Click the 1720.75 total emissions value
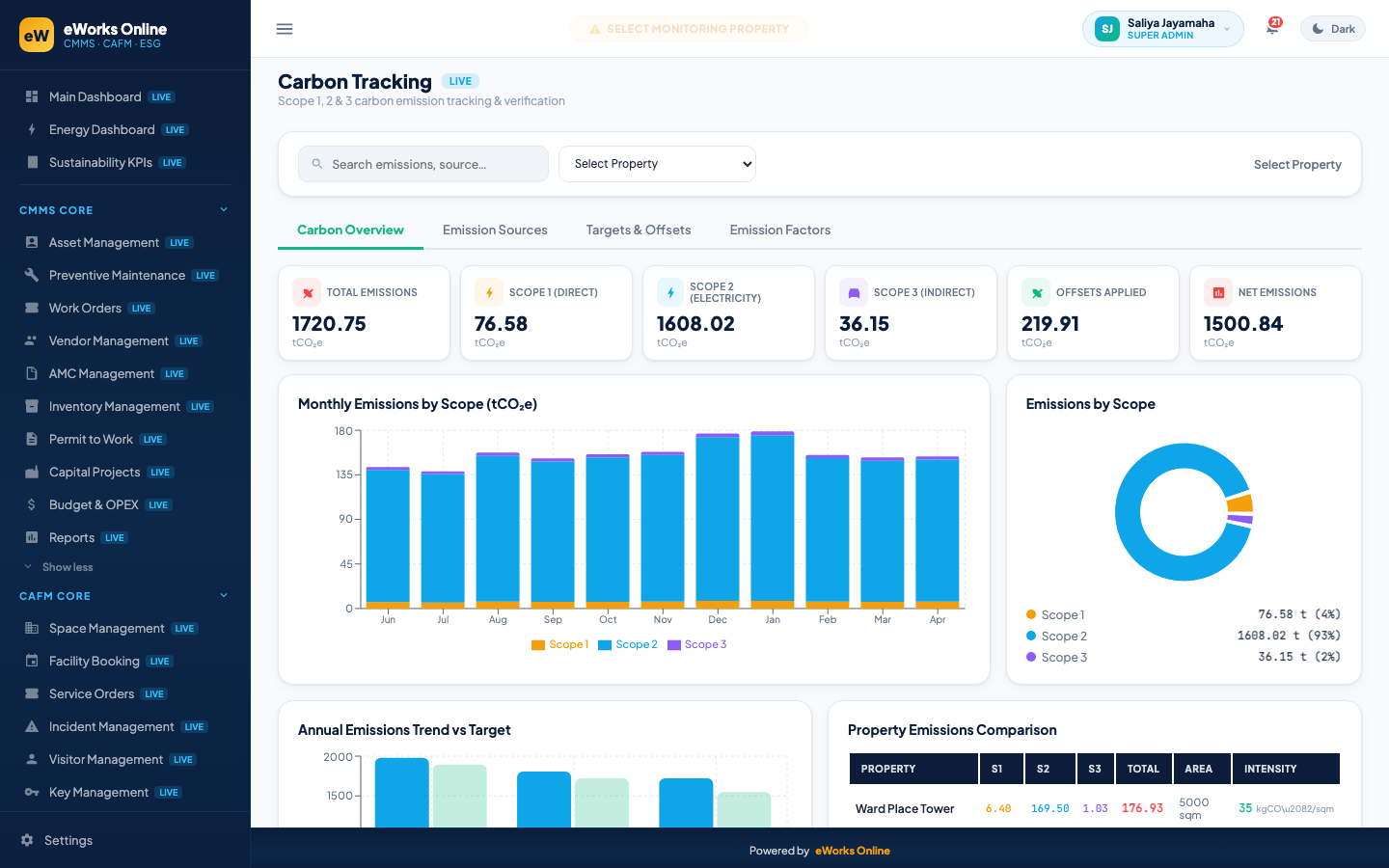 (329, 324)
